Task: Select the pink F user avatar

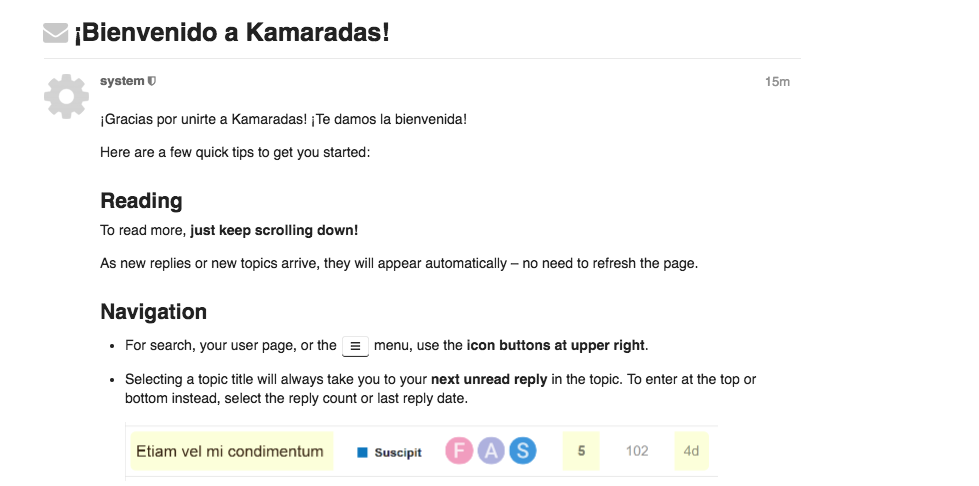Action: 459,450
